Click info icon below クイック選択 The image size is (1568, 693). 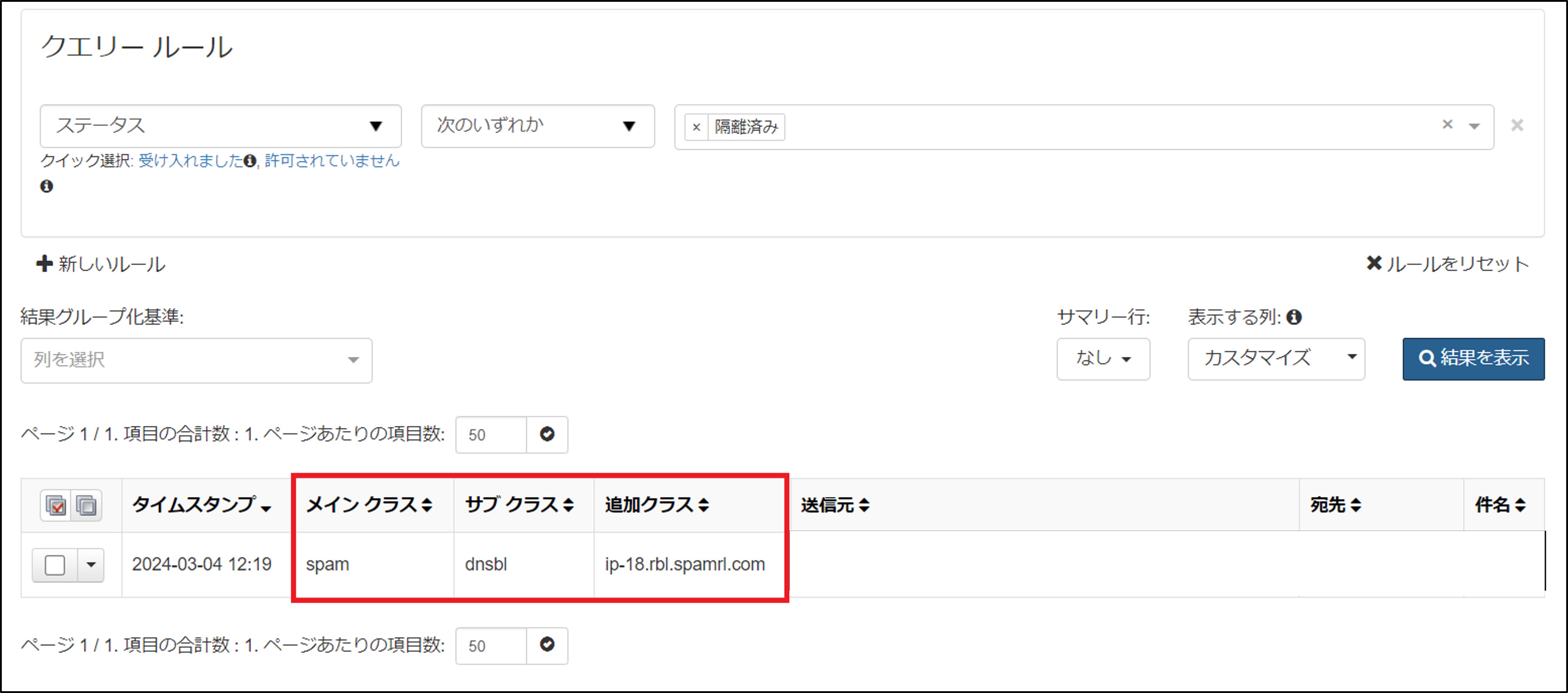tap(47, 186)
